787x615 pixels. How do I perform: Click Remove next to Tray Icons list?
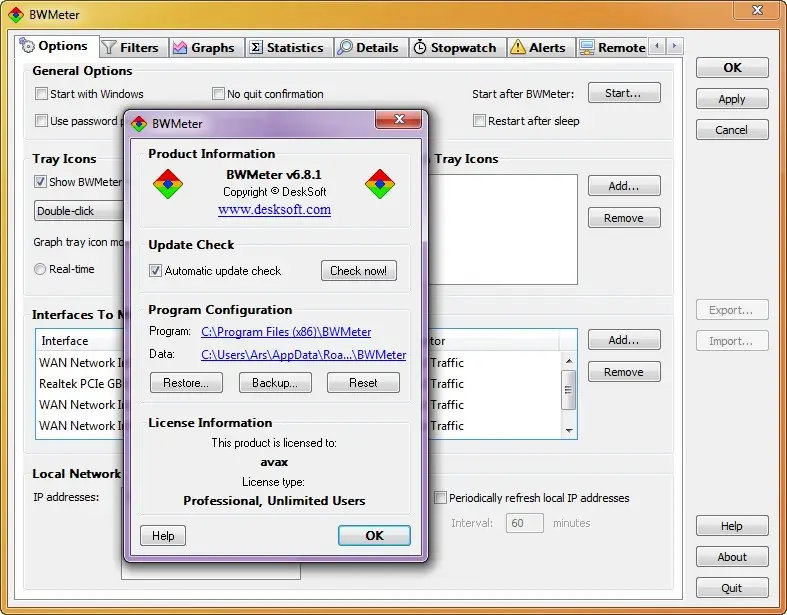point(624,218)
